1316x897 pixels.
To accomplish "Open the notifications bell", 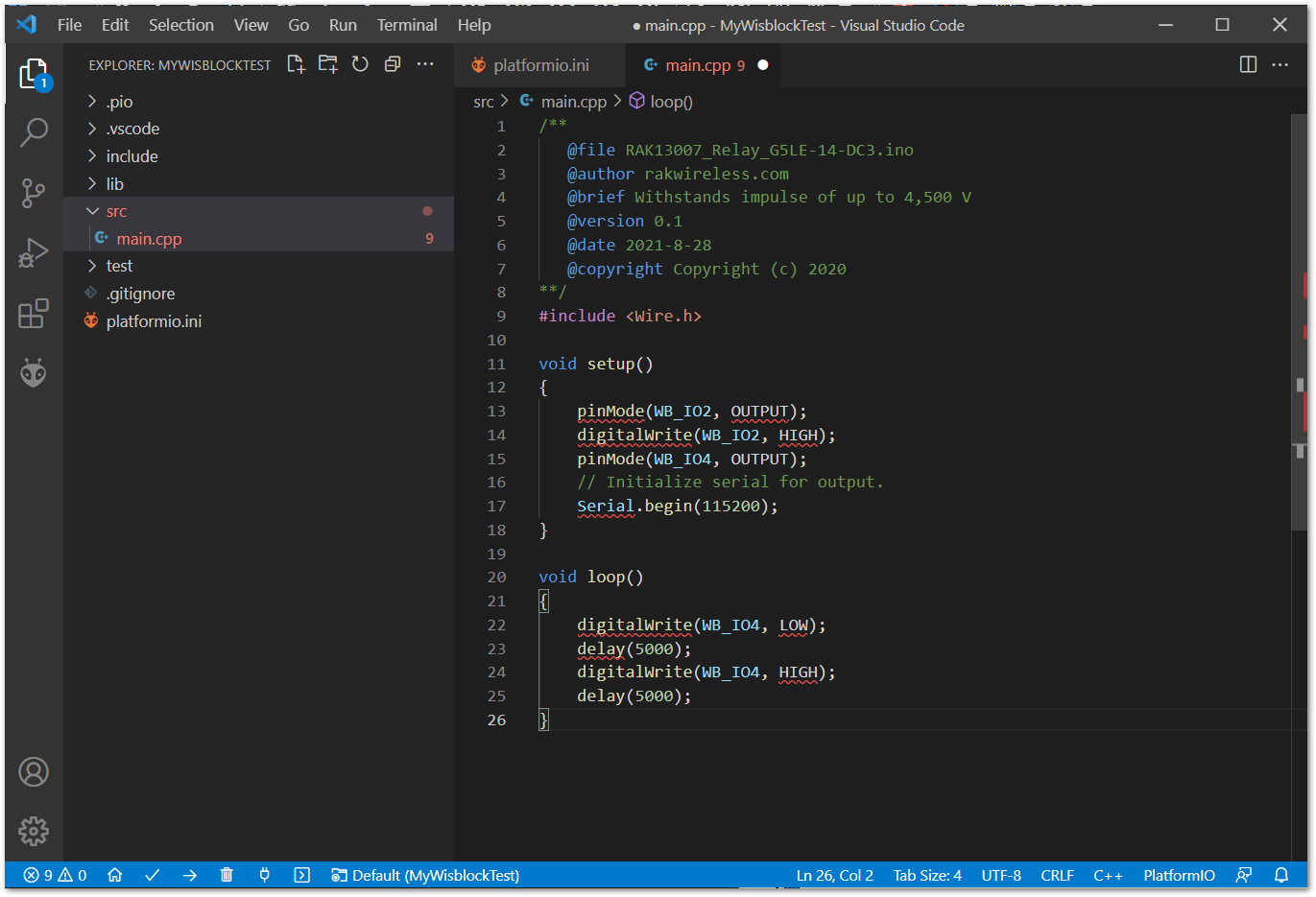I will tap(1281, 875).
